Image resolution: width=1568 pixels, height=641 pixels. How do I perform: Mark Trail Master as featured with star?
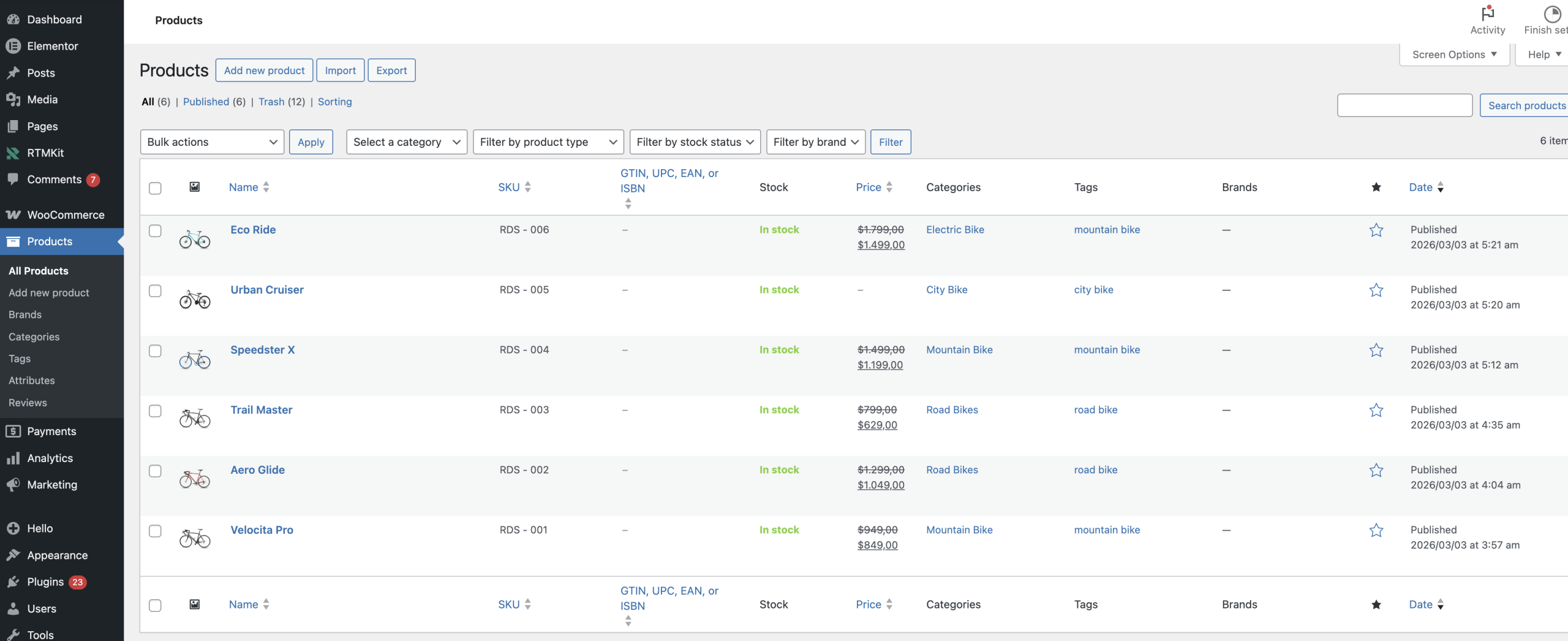pos(1376,411)
